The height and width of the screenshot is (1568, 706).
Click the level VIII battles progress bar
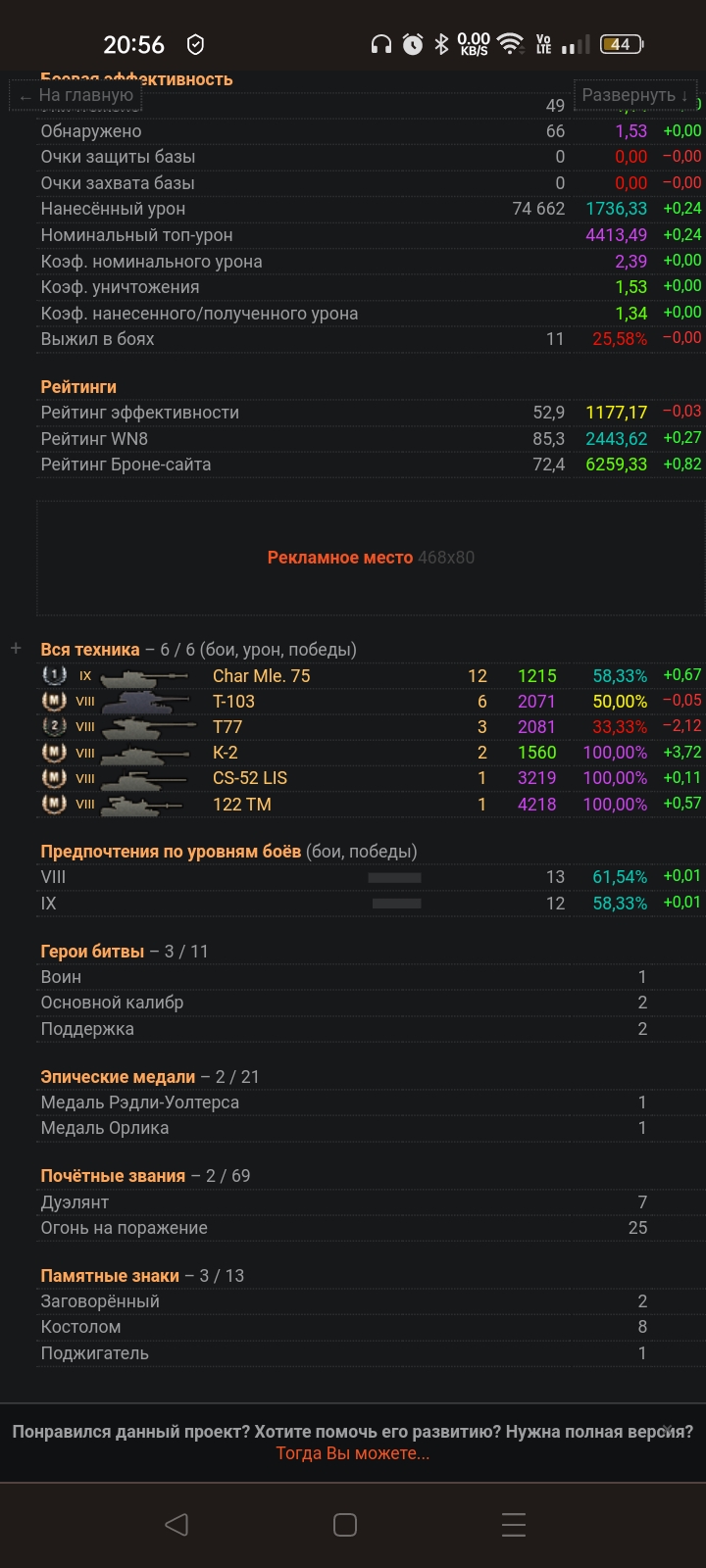(x=394, y=877)
